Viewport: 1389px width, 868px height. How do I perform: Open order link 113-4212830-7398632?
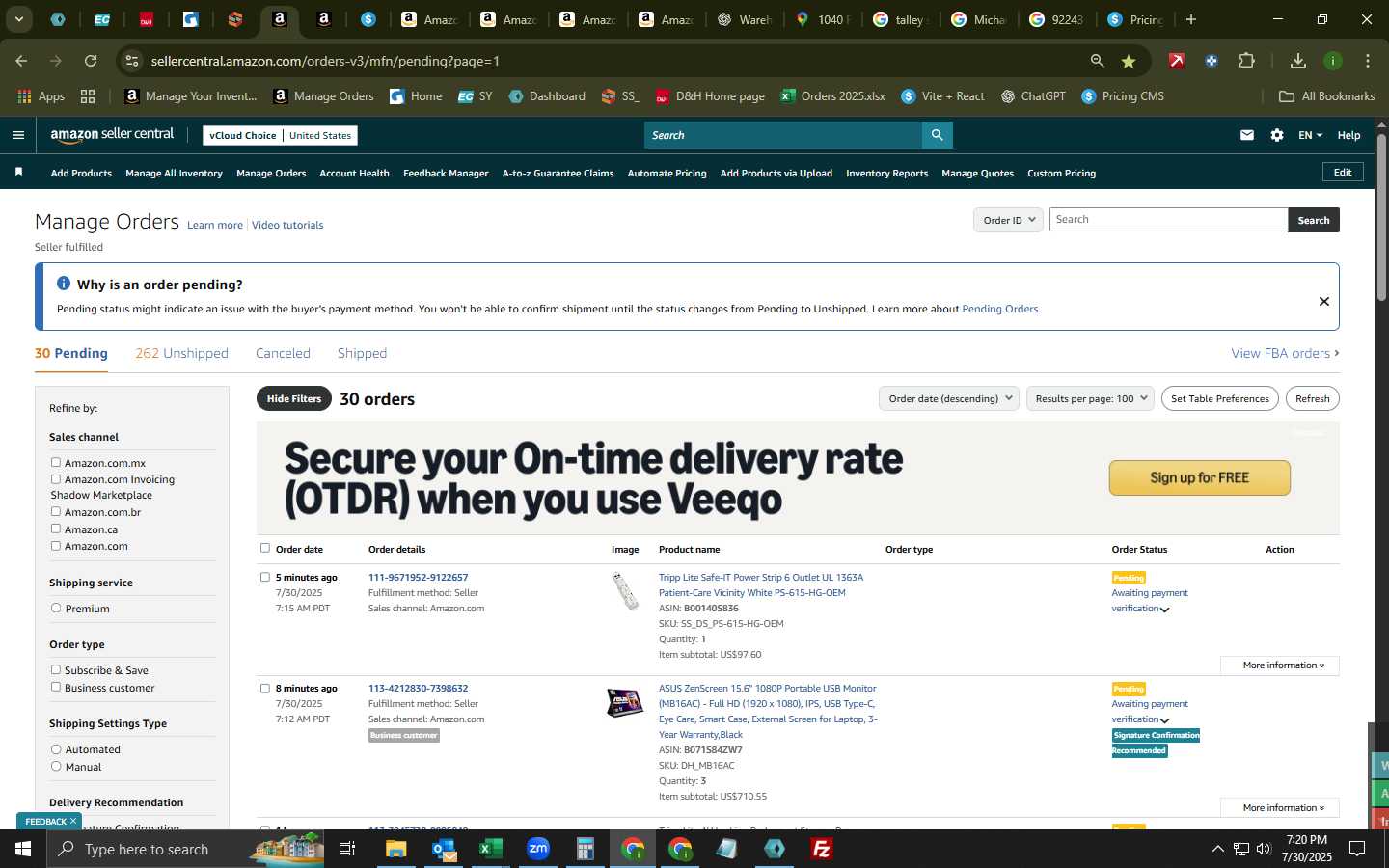click(x=418, y=688)
